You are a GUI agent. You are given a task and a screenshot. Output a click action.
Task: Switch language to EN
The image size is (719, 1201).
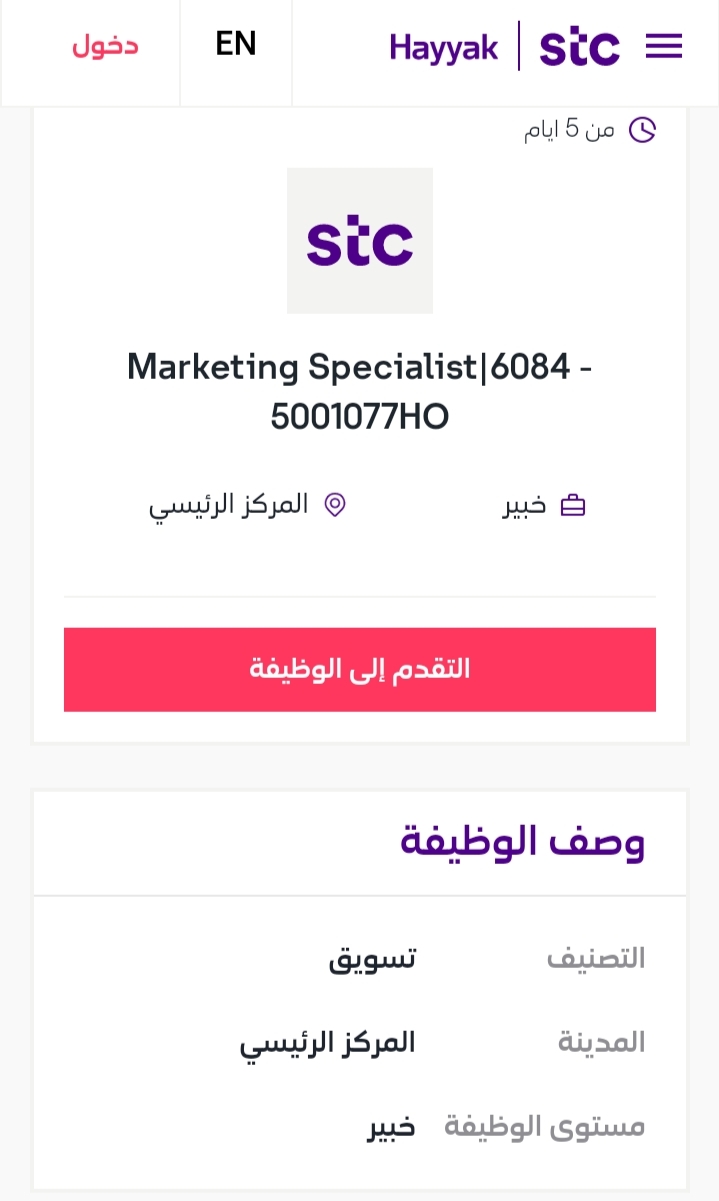(x=236, y=44)
